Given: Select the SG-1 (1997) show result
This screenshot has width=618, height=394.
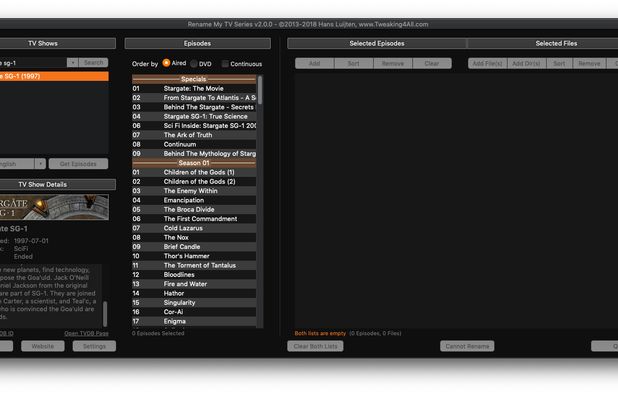Looking at the screenshot, I should tap(54, 76).
